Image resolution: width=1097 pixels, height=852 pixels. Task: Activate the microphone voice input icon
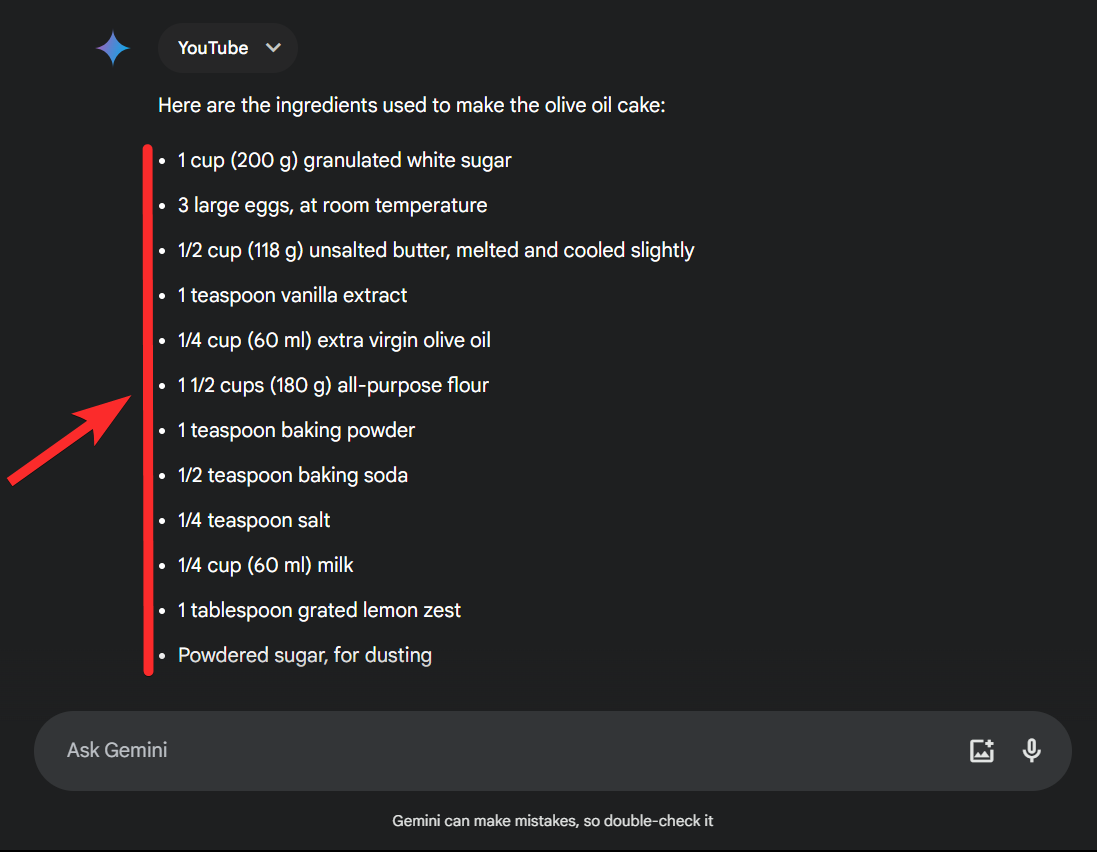[1032, 750]
